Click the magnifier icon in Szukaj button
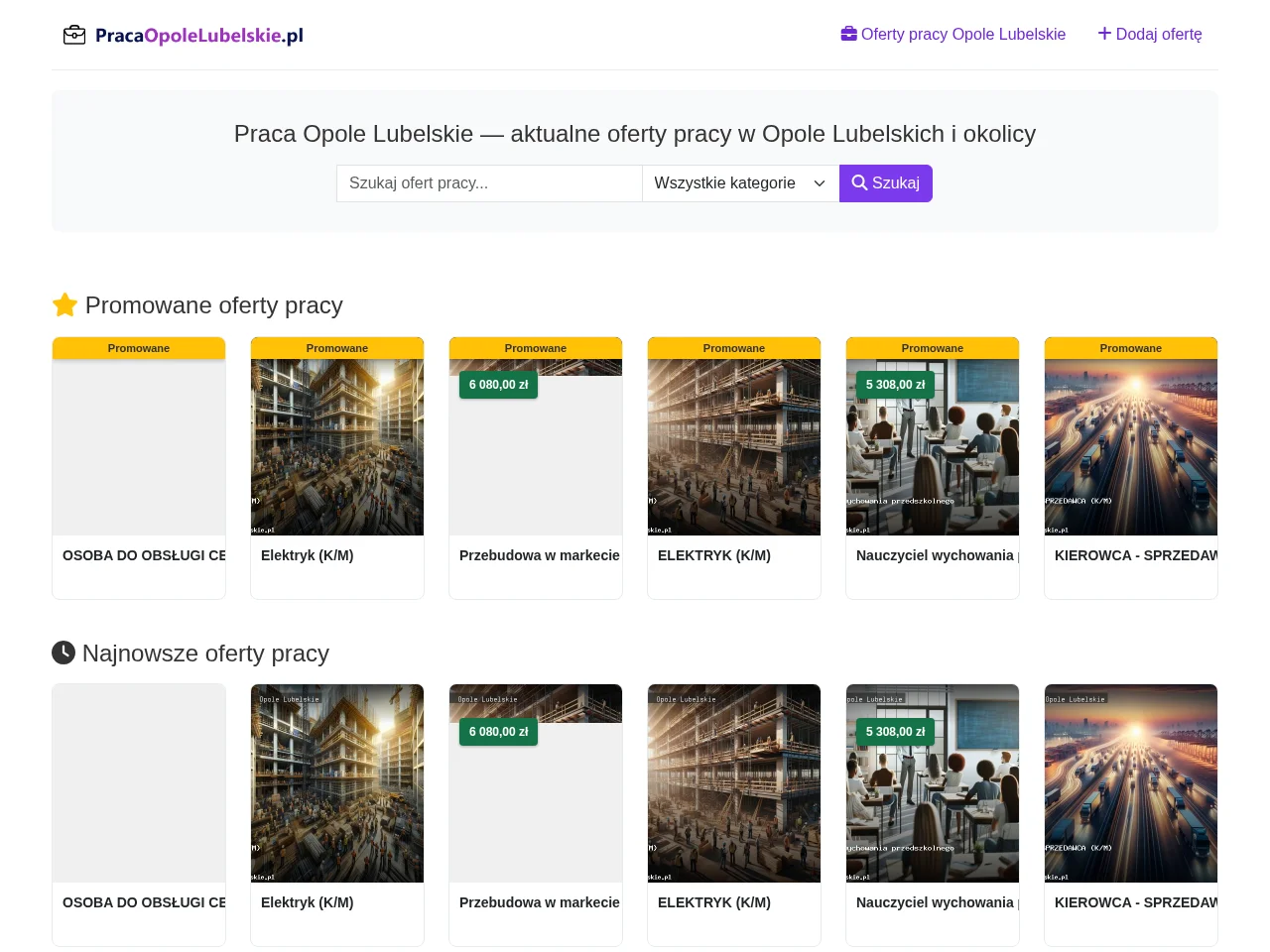 point(859,182)
